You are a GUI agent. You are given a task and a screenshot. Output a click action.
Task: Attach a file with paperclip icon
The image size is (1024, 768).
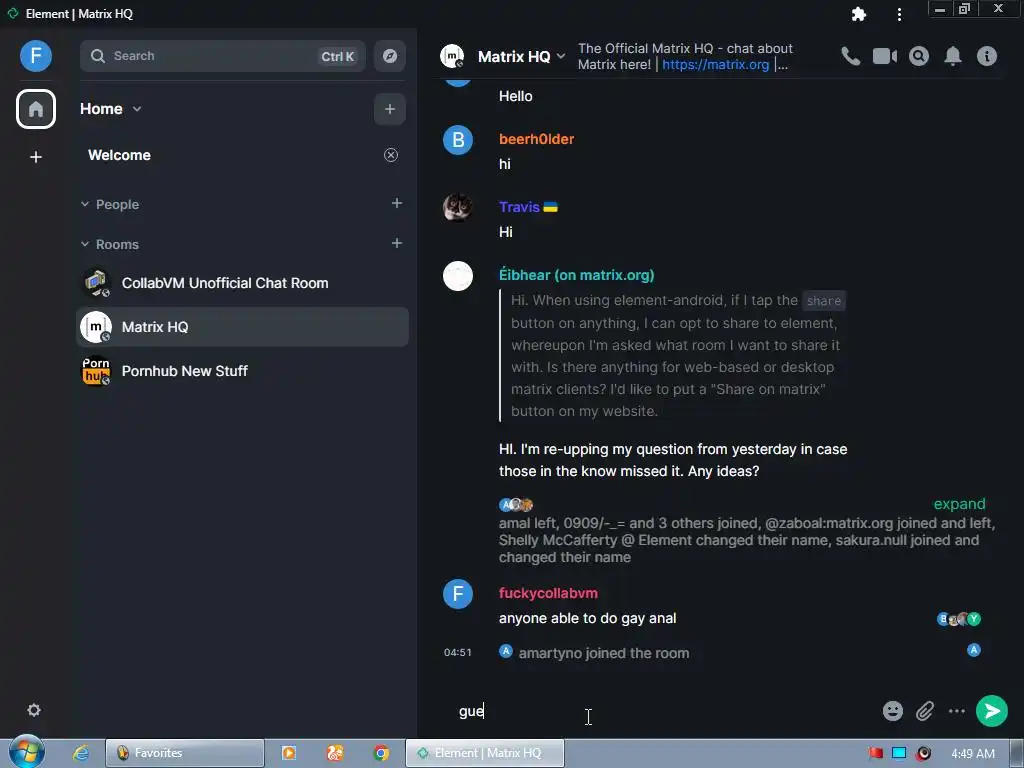[x=925, y=711]
